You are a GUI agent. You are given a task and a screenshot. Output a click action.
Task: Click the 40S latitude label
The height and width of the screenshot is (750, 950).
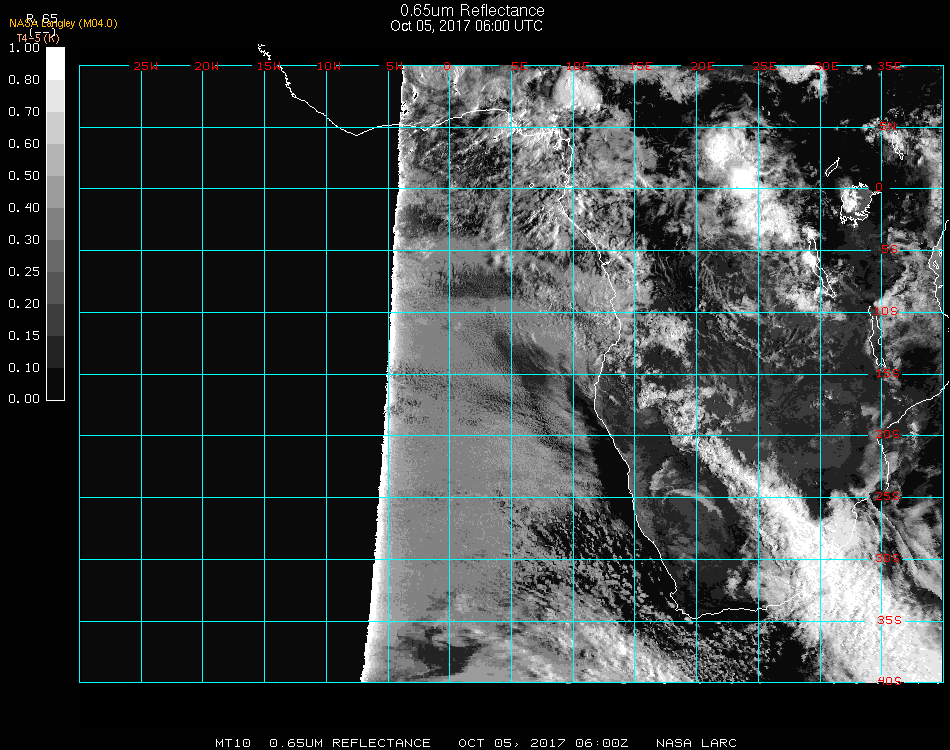pyautogui.click(x=889, y=681)
